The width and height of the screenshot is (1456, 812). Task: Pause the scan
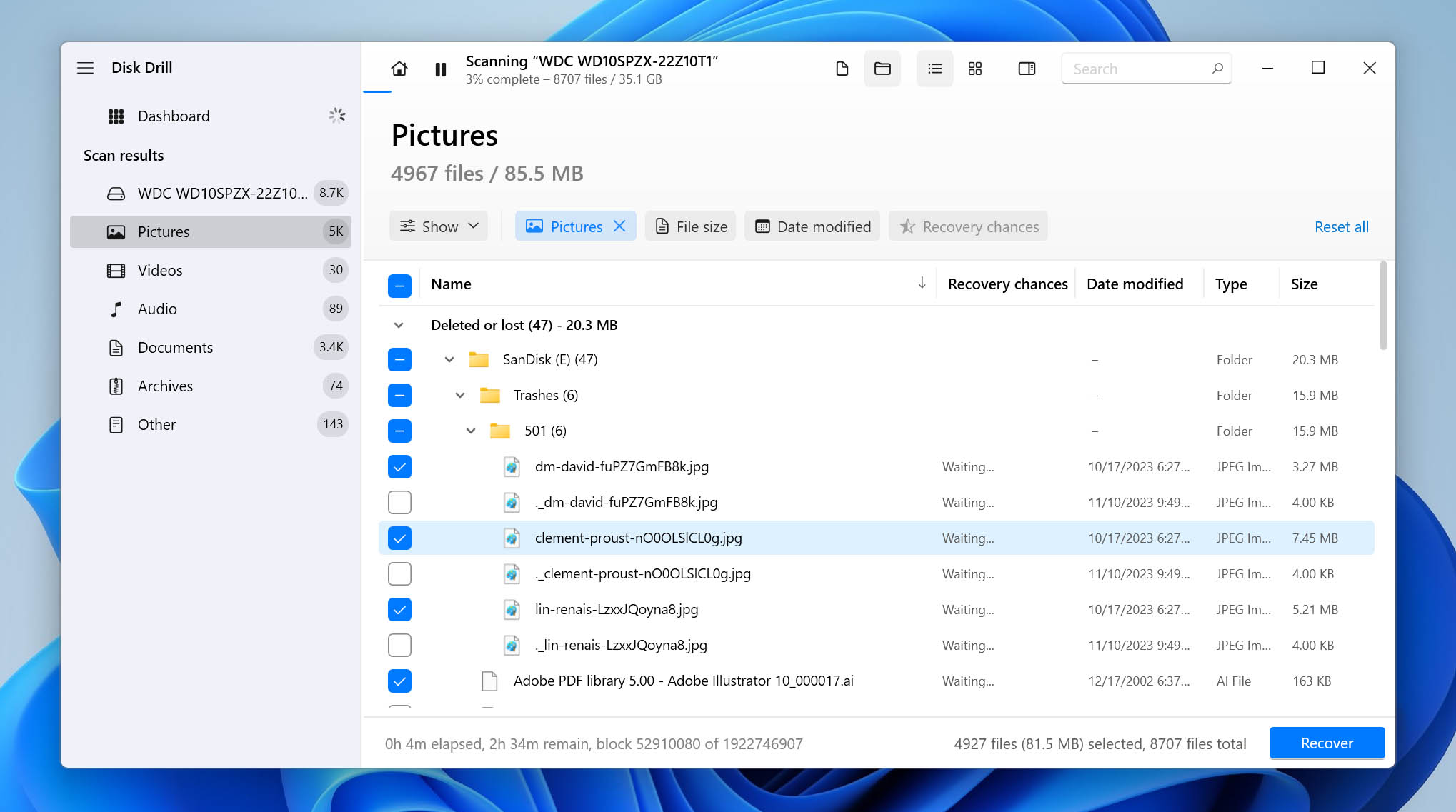(x=441, y=69)
